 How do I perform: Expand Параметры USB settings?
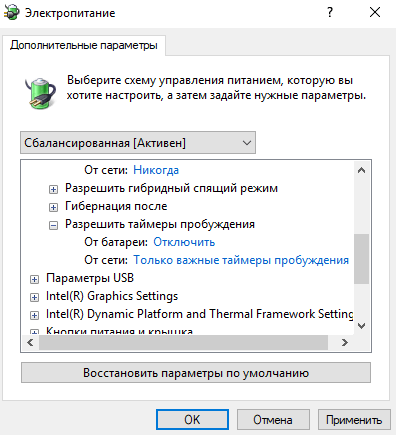(34, 279)
